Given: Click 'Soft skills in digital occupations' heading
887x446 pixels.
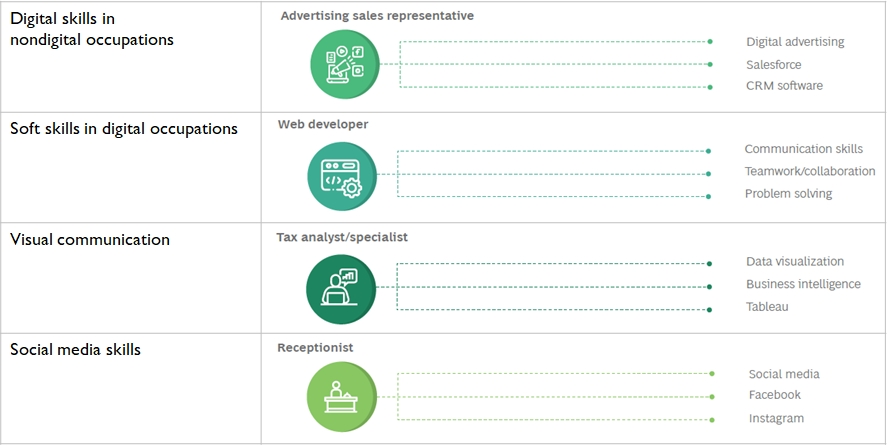Looking at the screenshot, I should (x=124, y=128).
